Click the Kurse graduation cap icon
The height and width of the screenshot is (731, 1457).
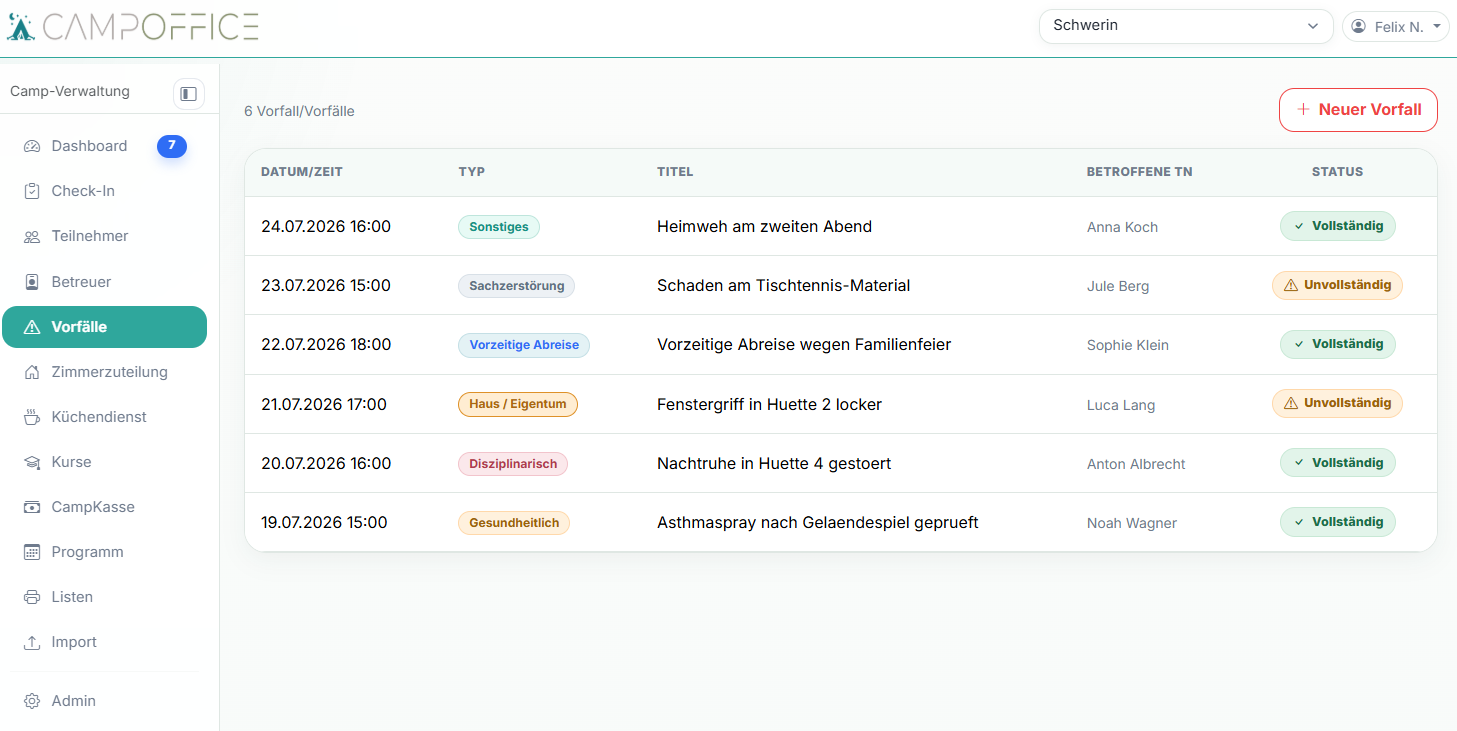32,462
